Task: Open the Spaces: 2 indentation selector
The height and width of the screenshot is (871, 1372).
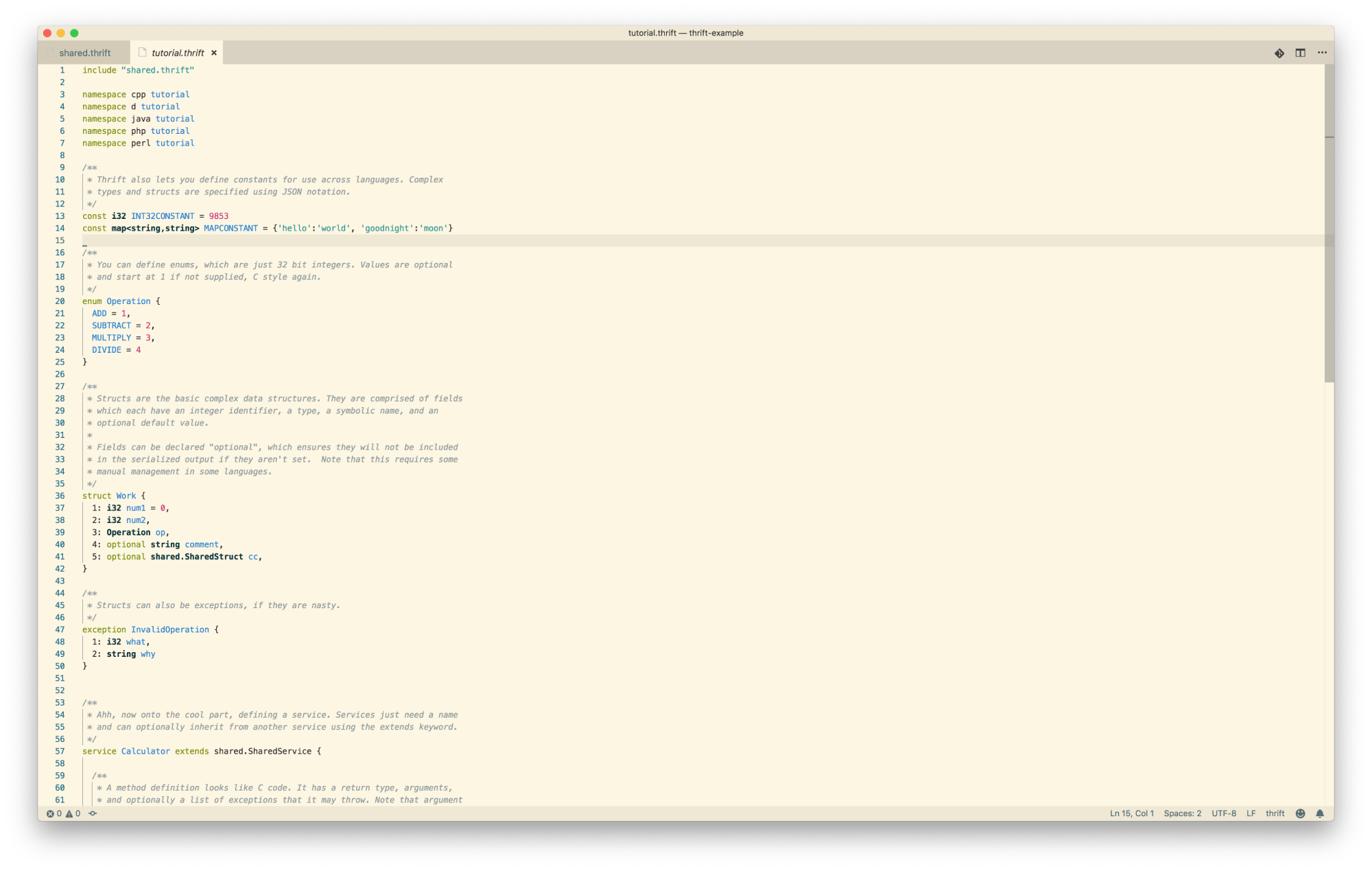Action: [x=1182, y=813]
